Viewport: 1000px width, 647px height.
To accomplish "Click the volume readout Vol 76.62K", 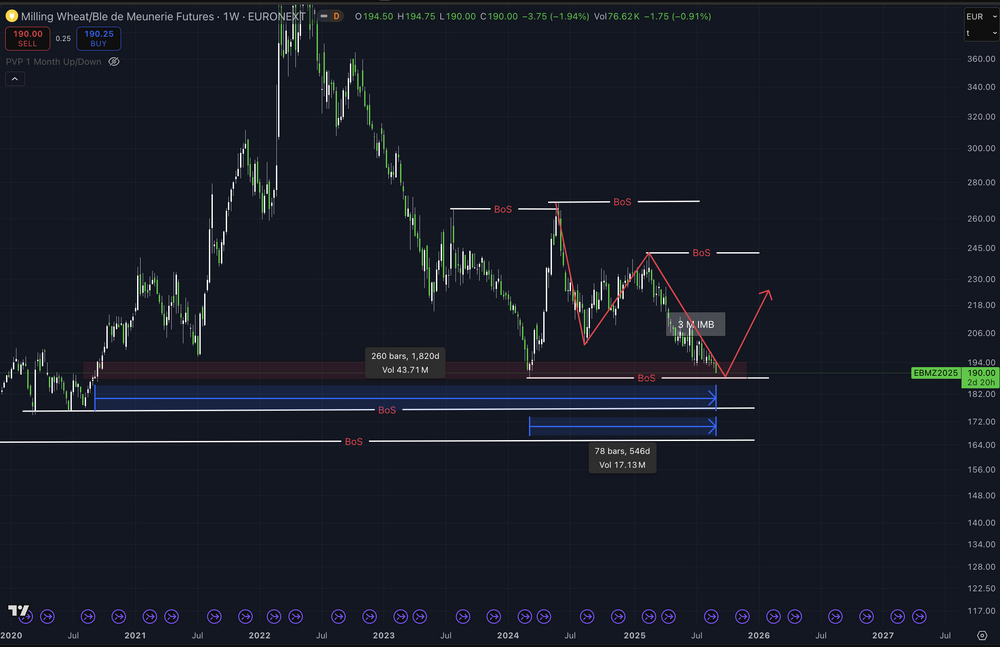I will pyautogui.click(x=616, y=17).
